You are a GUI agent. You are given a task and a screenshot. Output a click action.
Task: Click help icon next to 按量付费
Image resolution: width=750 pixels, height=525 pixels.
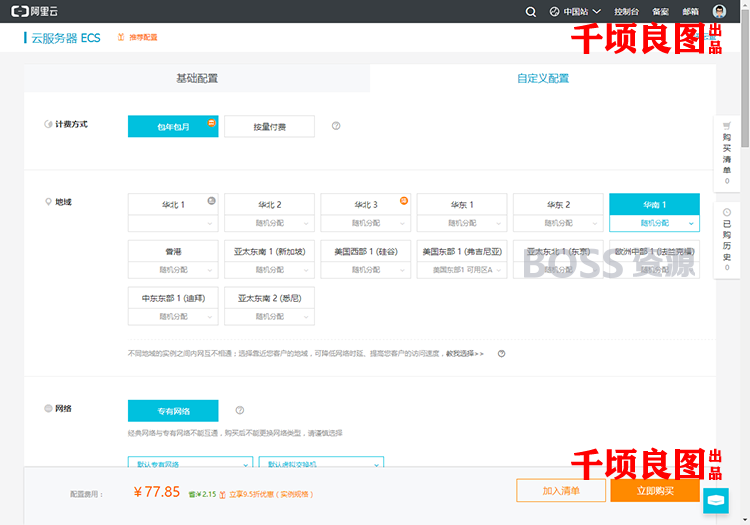[336, 126]
